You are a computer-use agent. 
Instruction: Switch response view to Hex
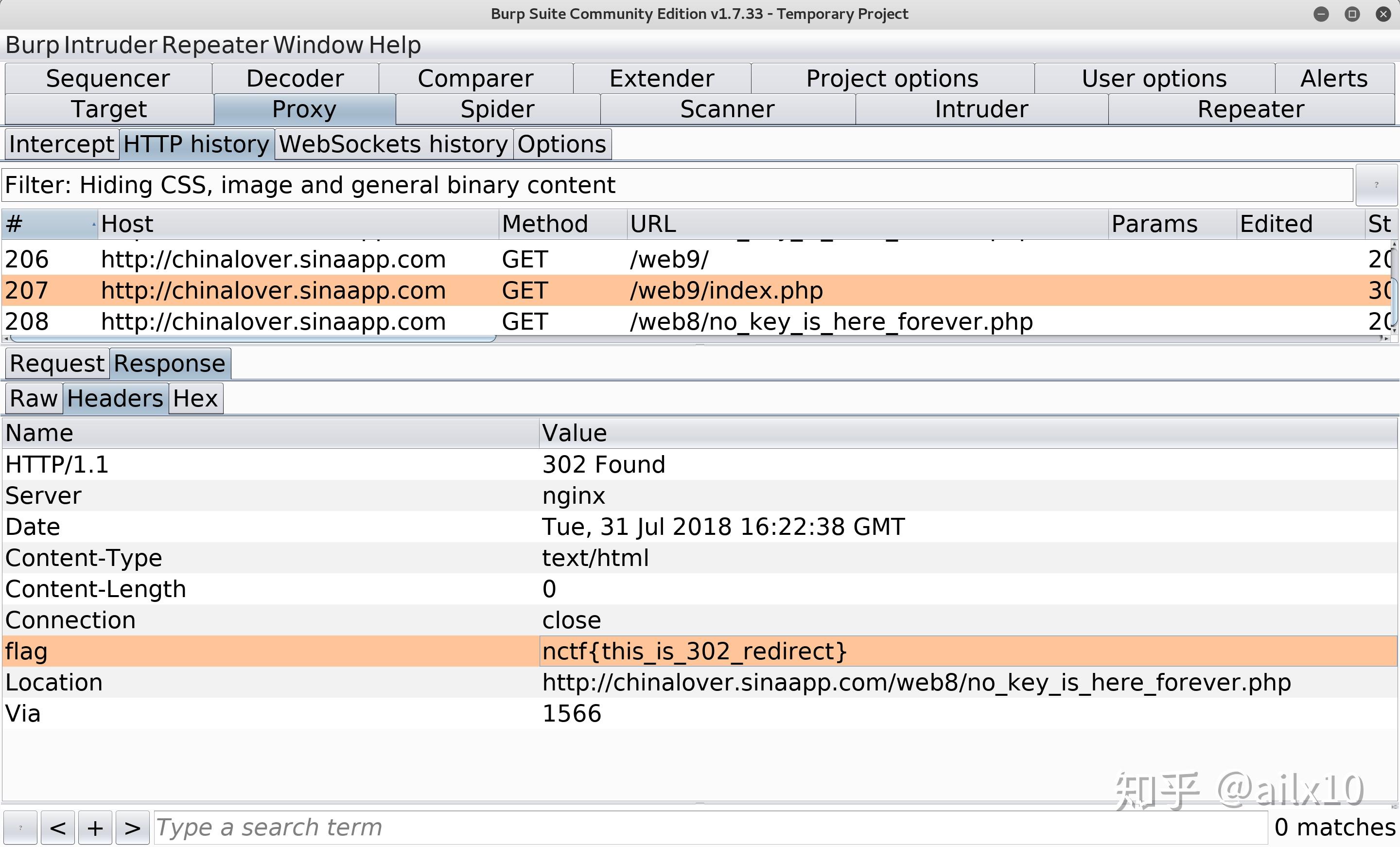(x=195, y=399)
